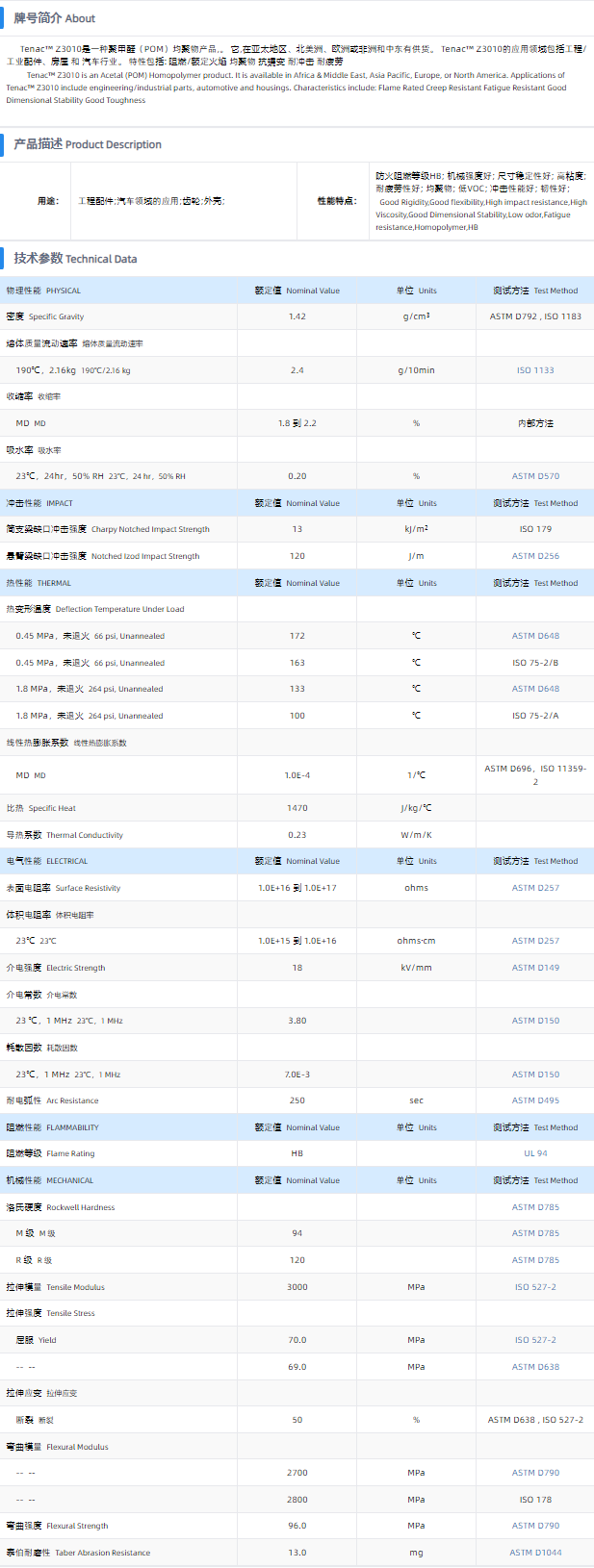This screenshot has width=594, height=1568.
Task: Click ASTM D150 link in the 7.0E-3 row
Action: pyautogui.click(x=535, y=1075)
